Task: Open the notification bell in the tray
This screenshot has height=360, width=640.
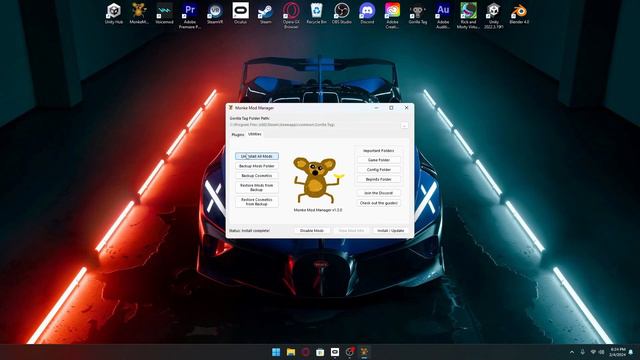Action: 631,352
